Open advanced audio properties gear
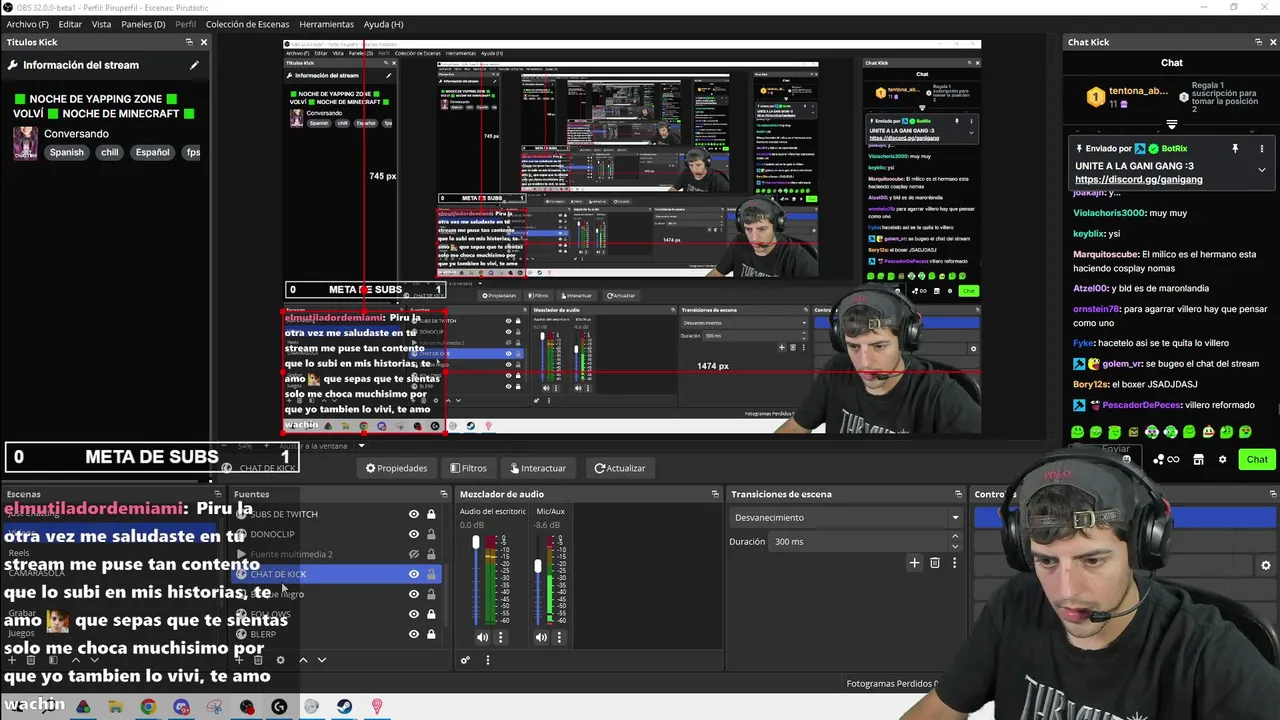 tap(465, 660)
